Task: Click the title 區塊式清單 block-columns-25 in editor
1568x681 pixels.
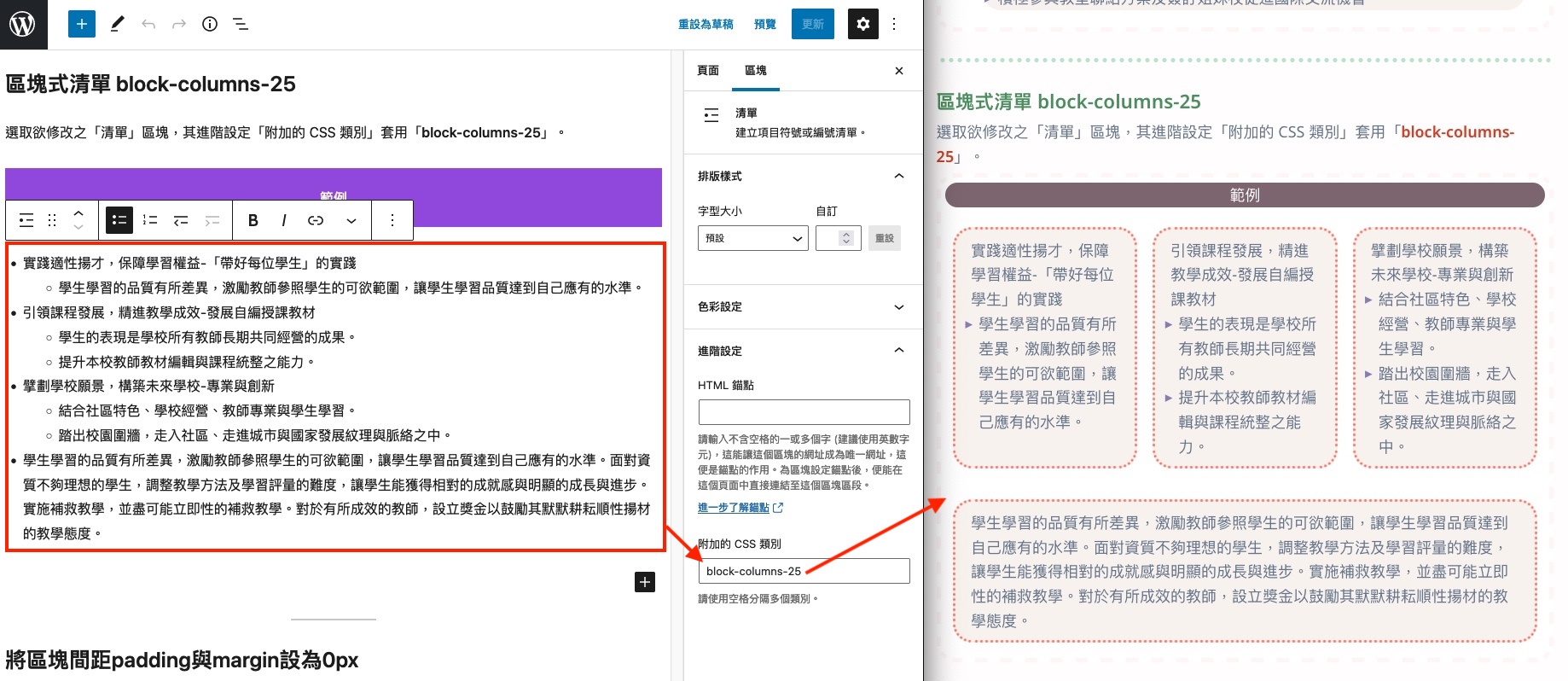Action: click(151, 84)
